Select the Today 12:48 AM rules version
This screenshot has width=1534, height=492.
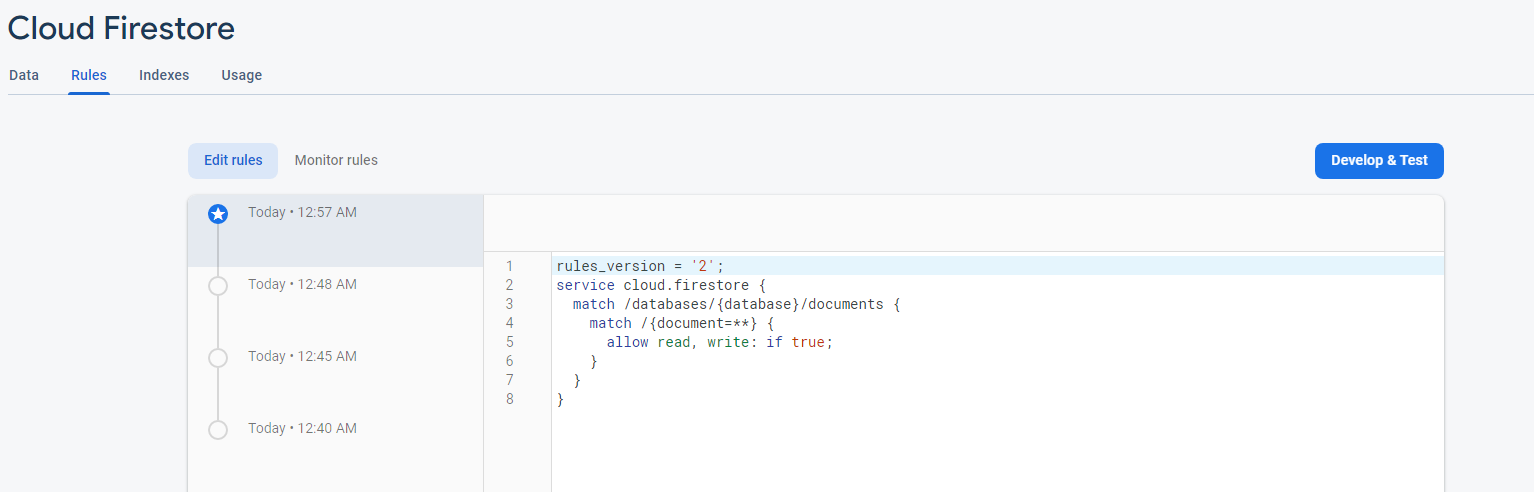pos(335,303)
